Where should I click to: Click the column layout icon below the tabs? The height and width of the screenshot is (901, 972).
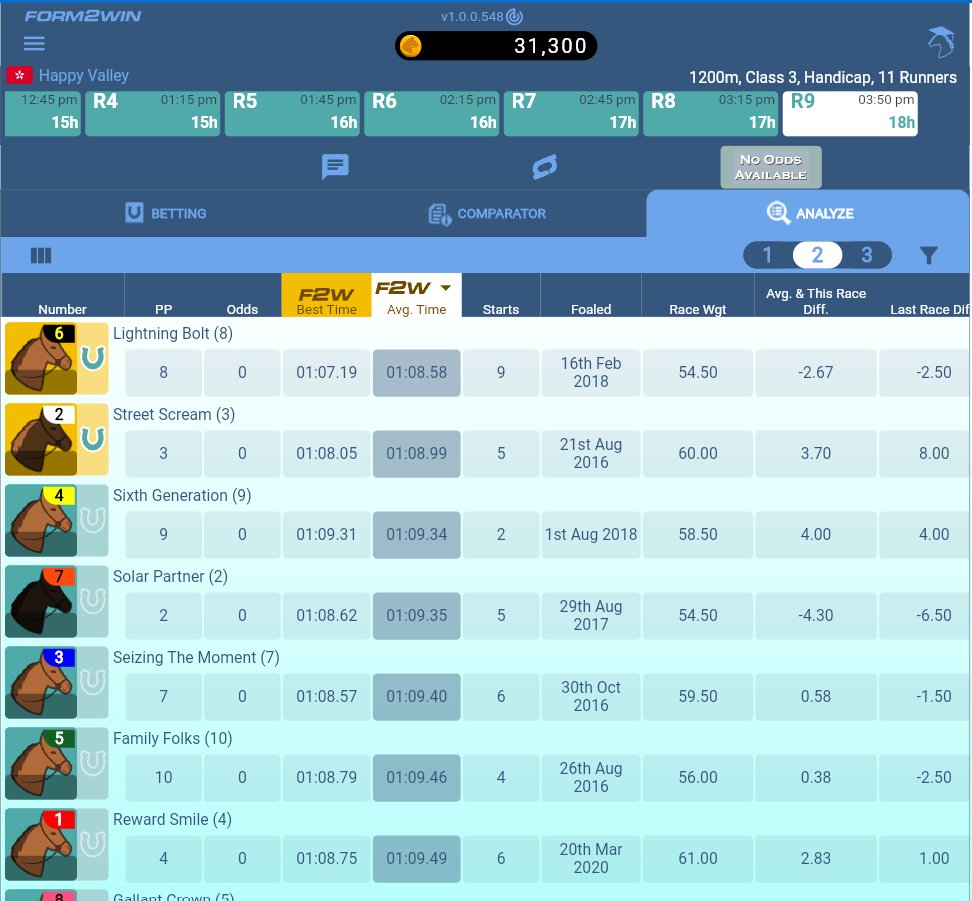pos(40,255)
